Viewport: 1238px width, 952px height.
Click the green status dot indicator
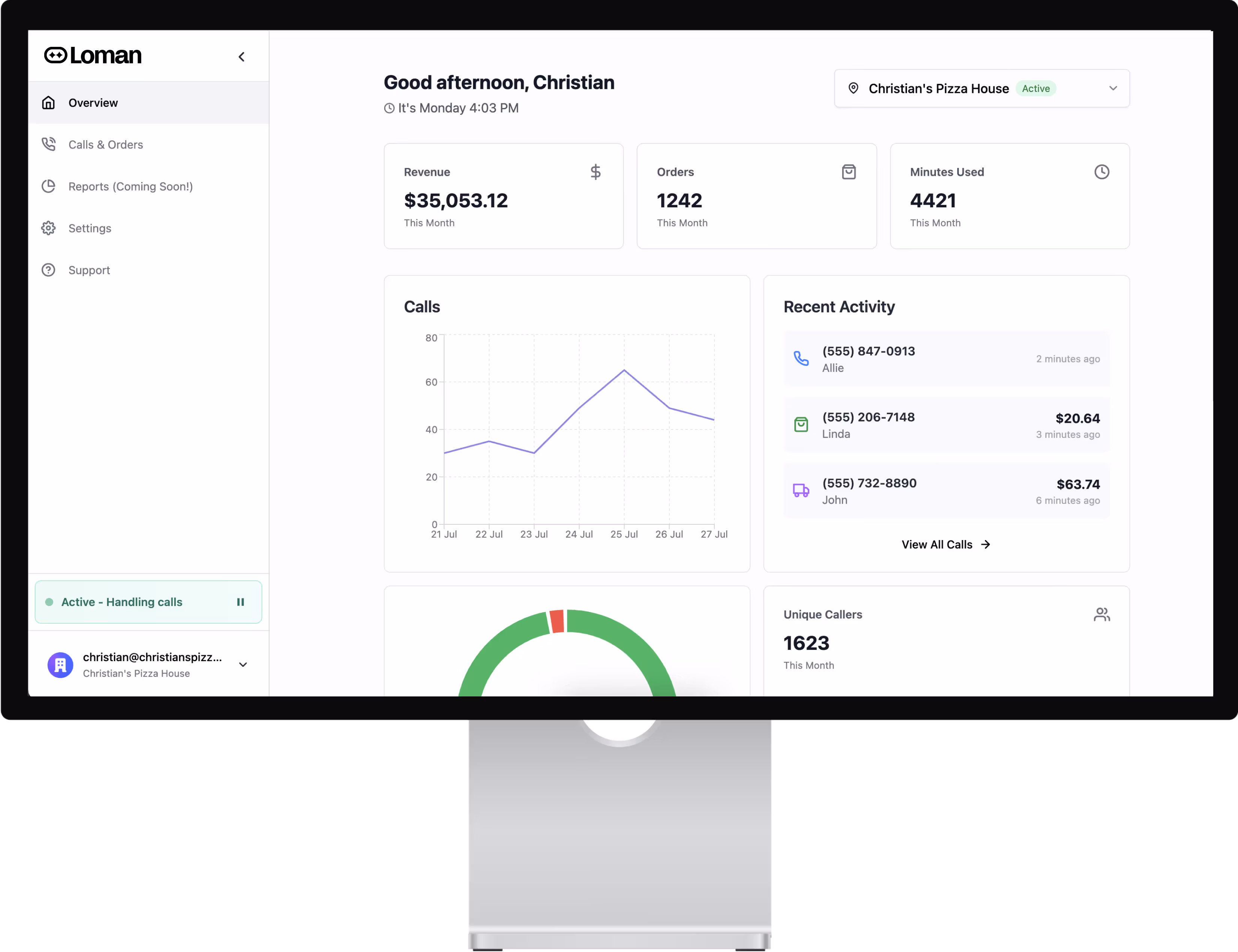coord(49,602)
